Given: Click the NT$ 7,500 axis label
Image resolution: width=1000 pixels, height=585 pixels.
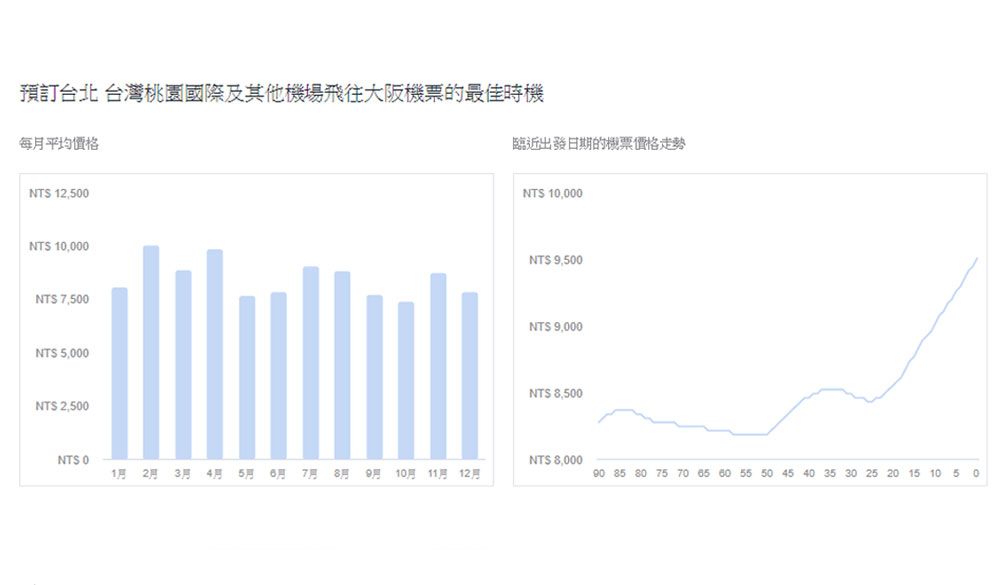Looking at the screenshot, I should click(62, 299).
